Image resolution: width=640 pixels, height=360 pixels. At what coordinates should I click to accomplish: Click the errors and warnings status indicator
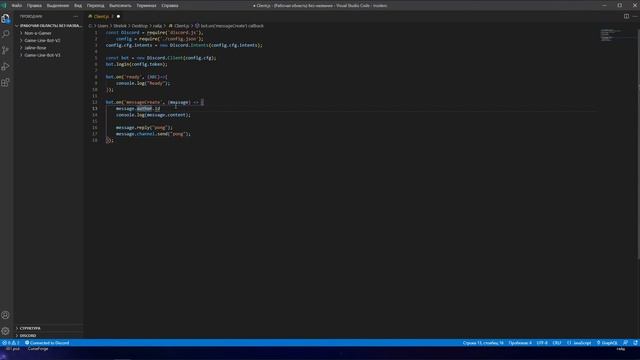click(x=11, y=343)
